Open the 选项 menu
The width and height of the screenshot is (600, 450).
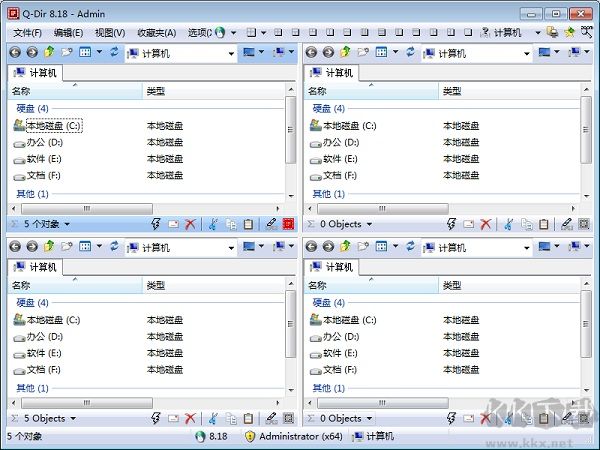tap(199, 33)
